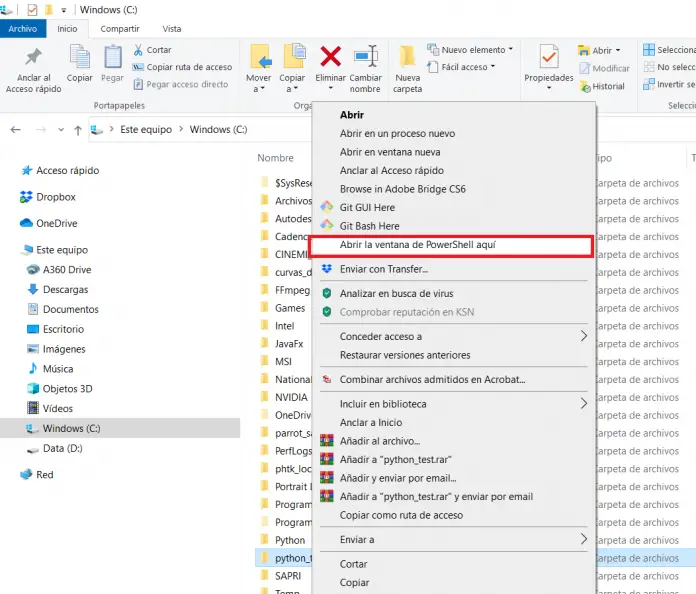Screen dimensions: 696x594
Task: Click Anclar al Acceso rápido pin icon
Action: [33, 57]
